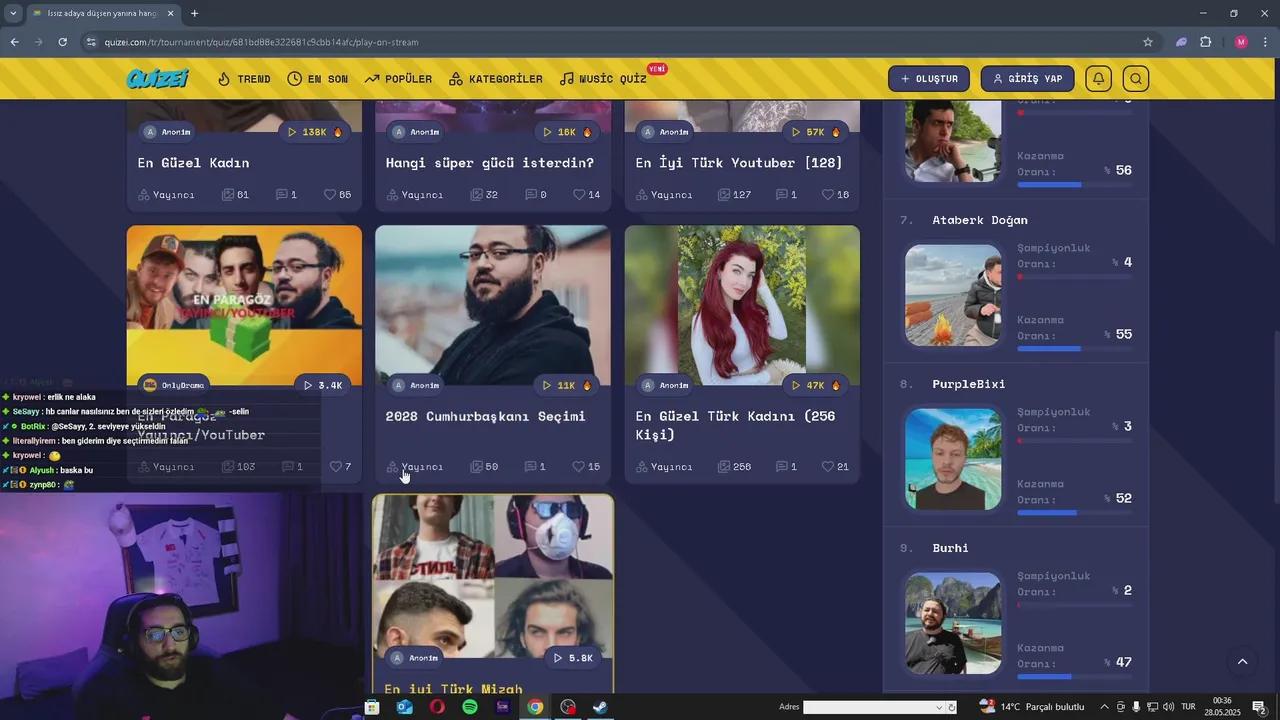Open the En Güzel Kadın quiz title
1280x720 pixels.
(194, 162)
